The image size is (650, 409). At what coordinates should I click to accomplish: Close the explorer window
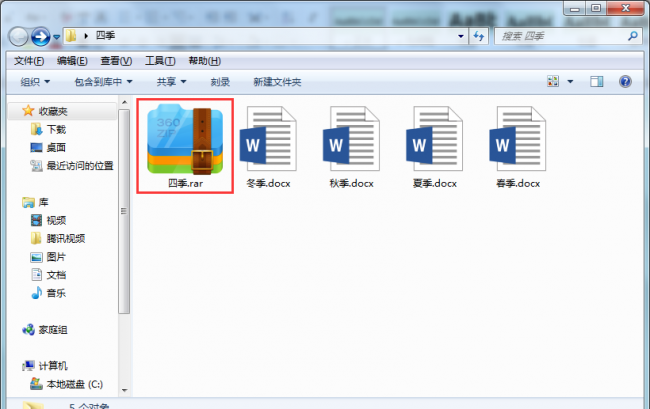click(x=626, y=8)
